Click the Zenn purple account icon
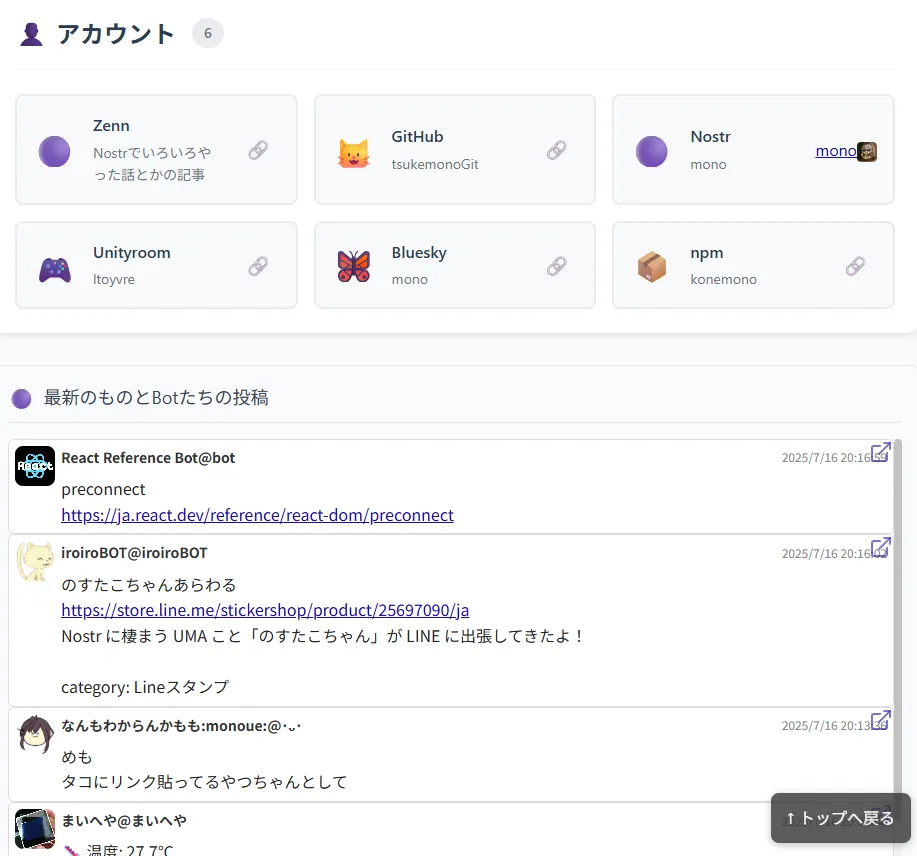This screenshot has height=856, width=917. pyautogui.click(x=54, y=150)
